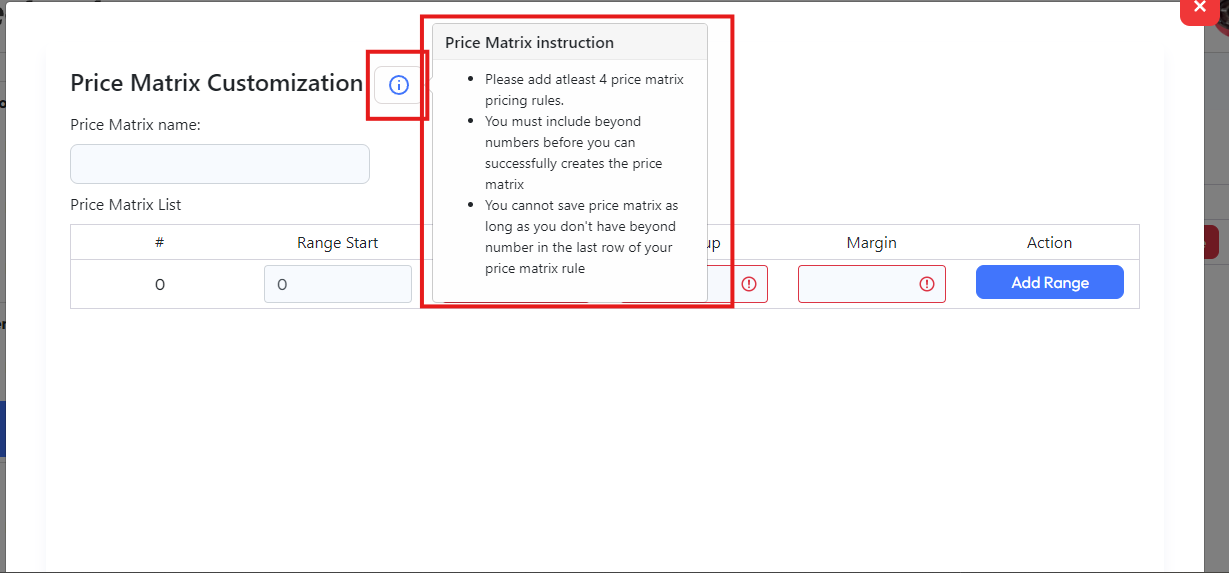Close the dialog with the red X
Viewport: 1229px width, 573px height.
coord(1200,8)
